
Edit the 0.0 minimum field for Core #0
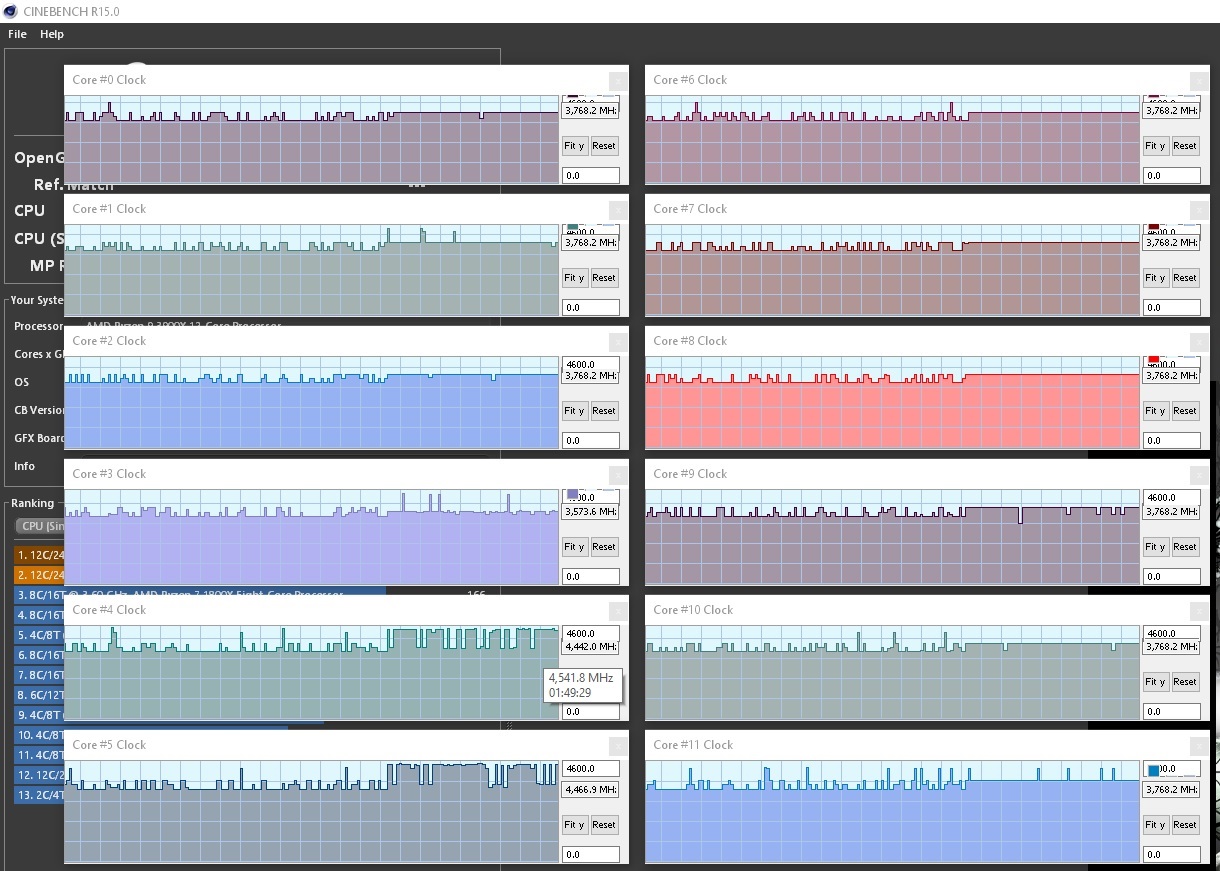(x=590, y=175)
